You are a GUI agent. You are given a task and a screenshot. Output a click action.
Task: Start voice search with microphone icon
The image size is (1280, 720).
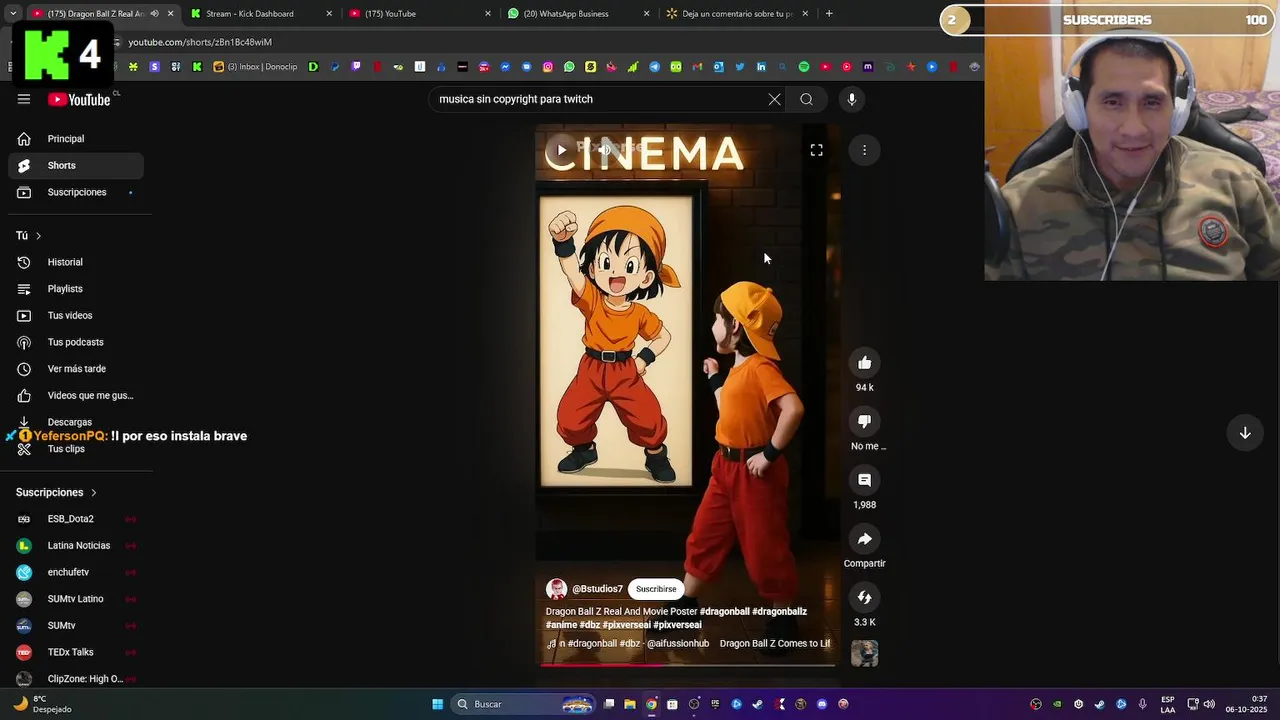852,99
